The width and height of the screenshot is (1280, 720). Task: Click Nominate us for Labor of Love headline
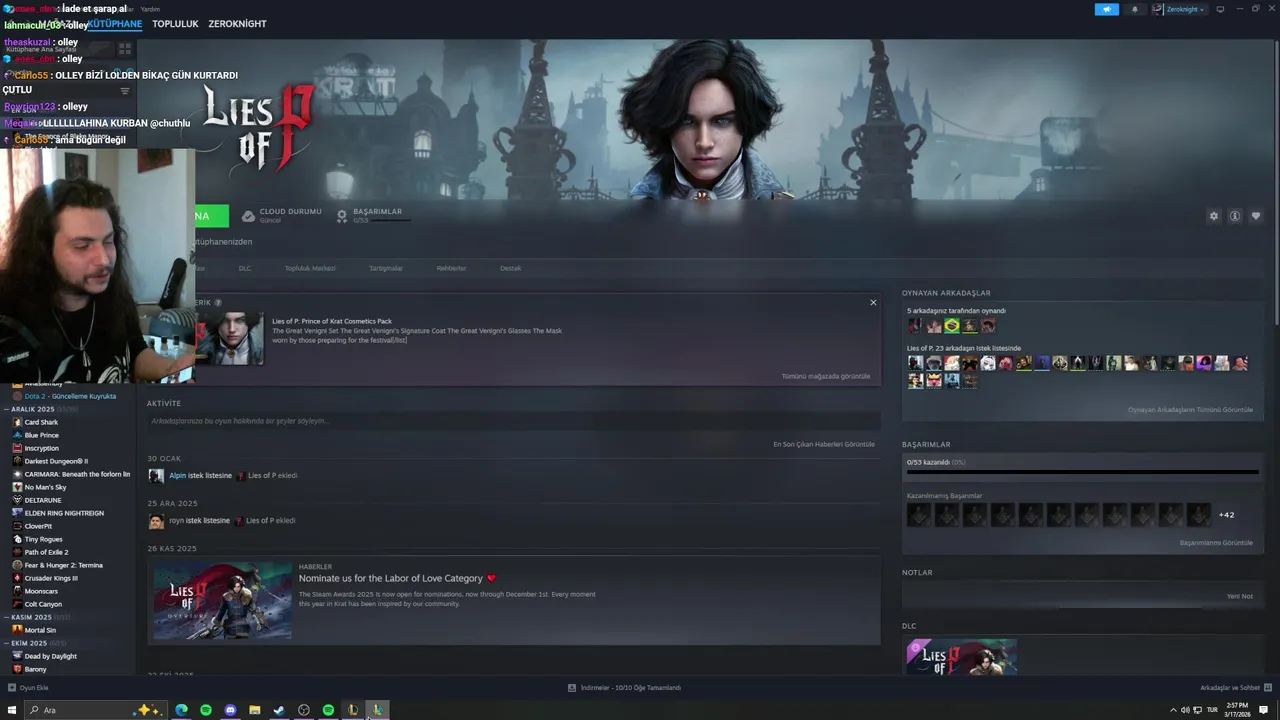390,578
